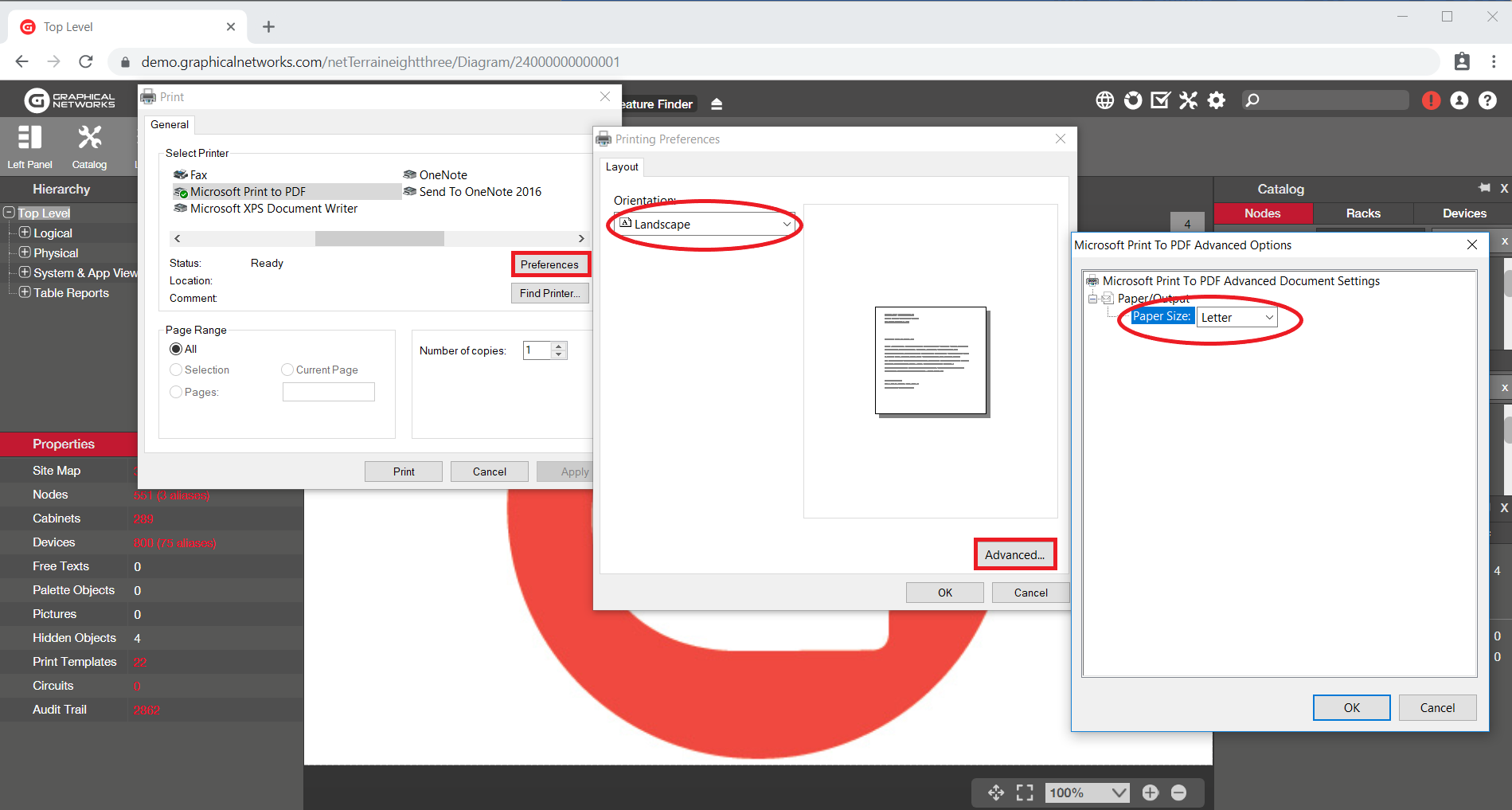Select the All page range radio
Image resolution: width=1512 pixels, height=810 pixels.
click(176, 349)
